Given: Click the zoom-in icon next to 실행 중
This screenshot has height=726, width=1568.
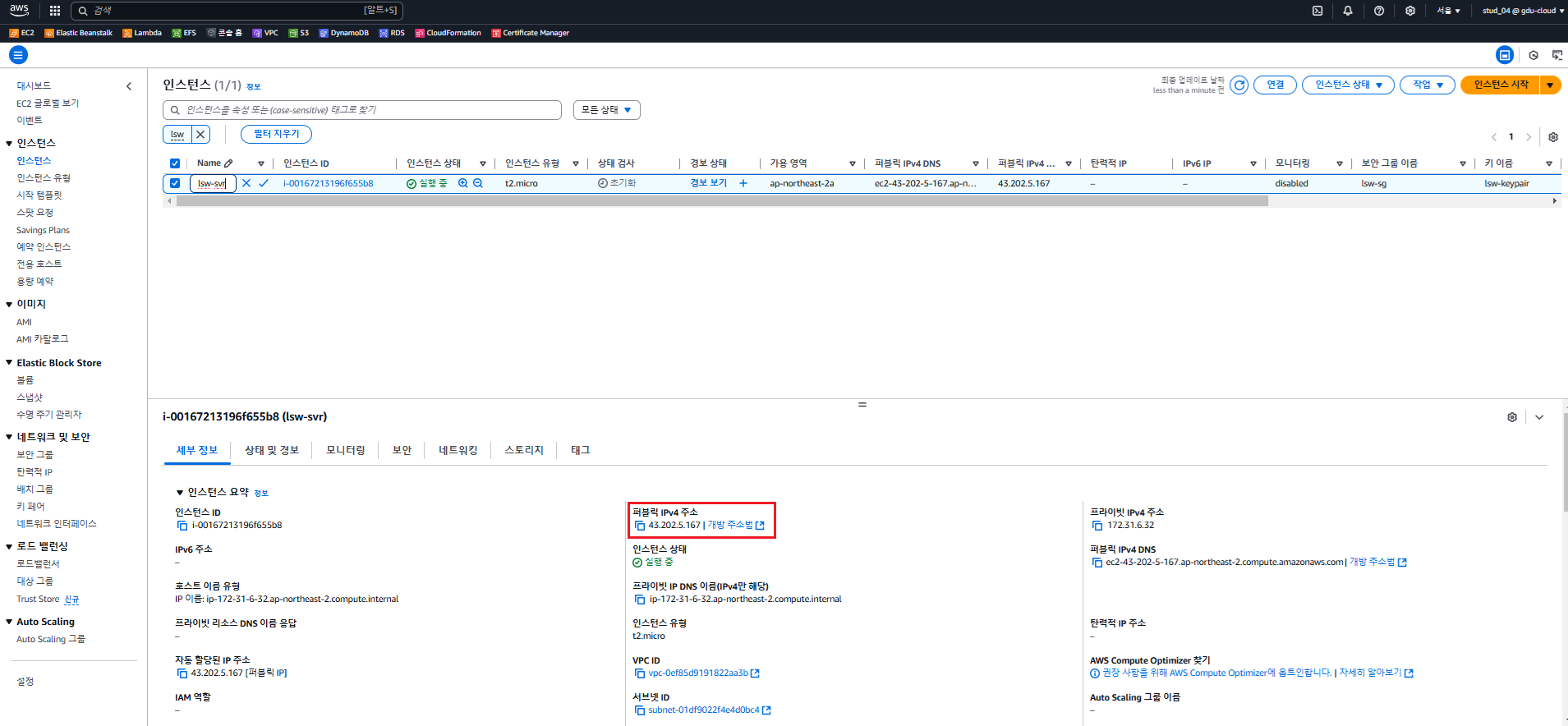Looking at the screenshot, I should point(463,183).
